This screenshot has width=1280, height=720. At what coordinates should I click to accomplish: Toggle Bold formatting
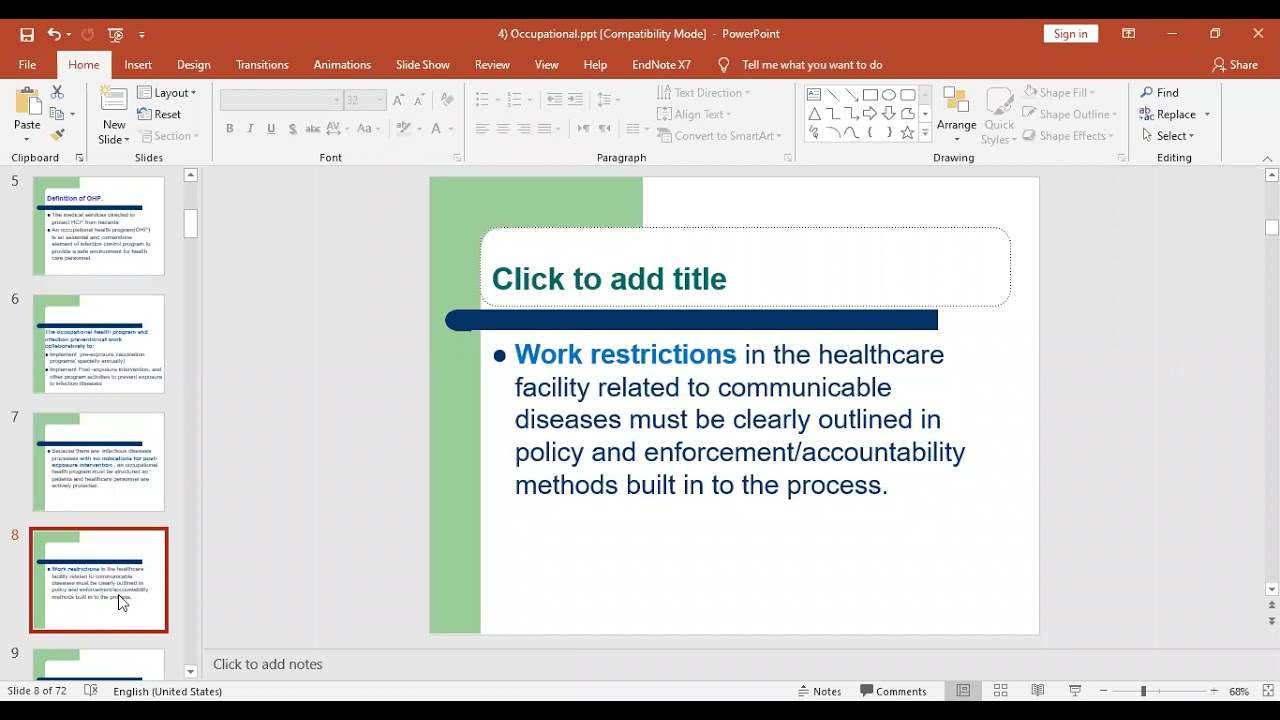(x=230, y=129)
